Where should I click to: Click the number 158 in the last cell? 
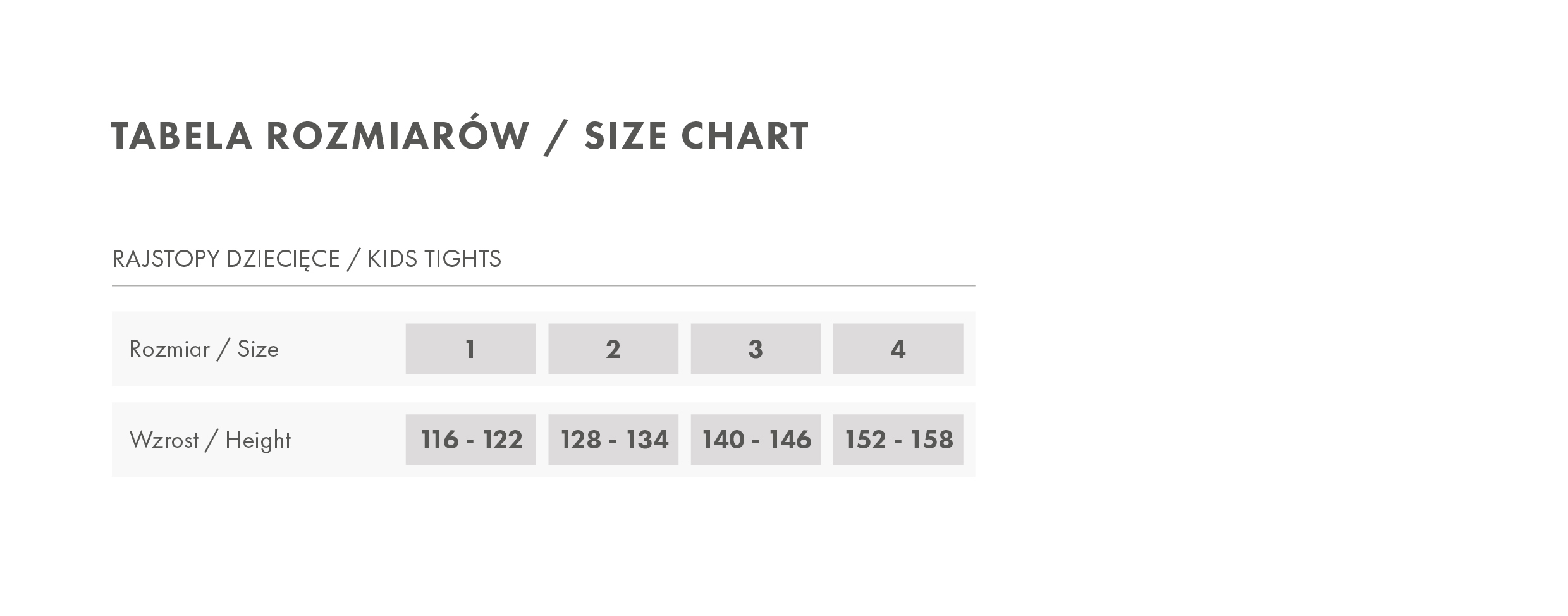[x=932, y=440]
